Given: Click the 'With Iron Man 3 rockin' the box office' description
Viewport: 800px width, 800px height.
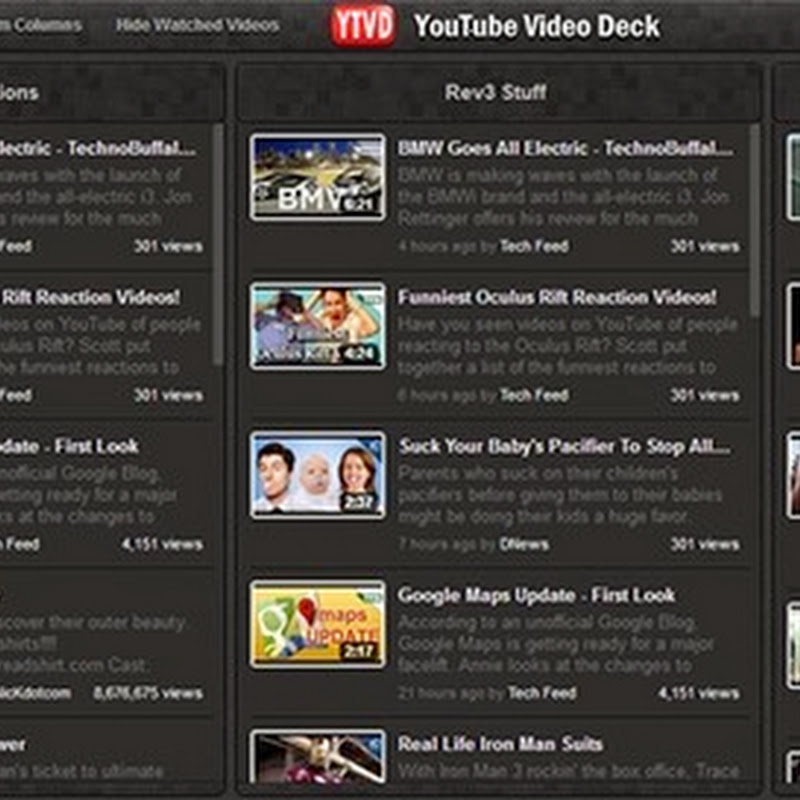Looking at the screenshot, I should [568, 770].
